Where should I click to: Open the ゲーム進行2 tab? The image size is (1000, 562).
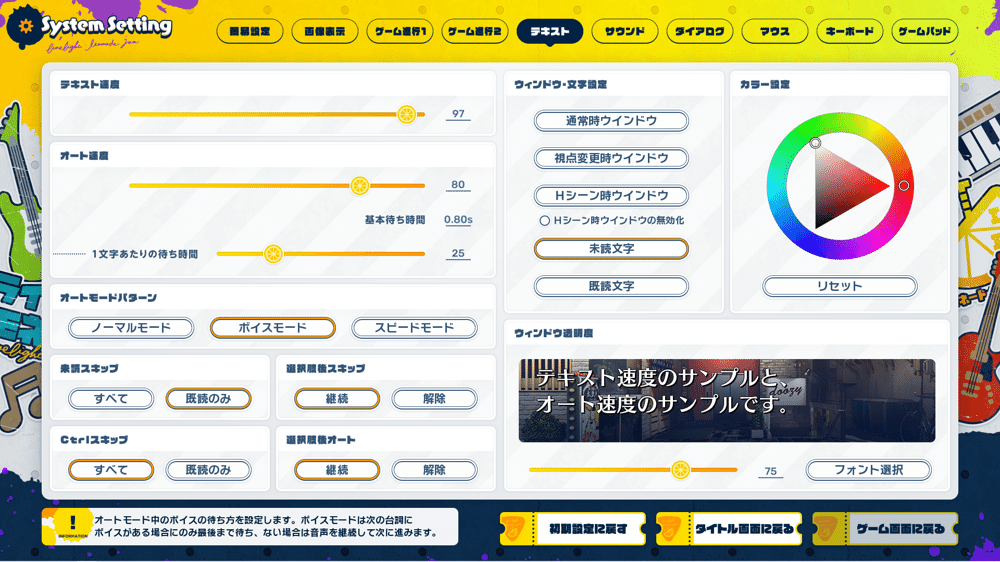[x=474, y=31]
